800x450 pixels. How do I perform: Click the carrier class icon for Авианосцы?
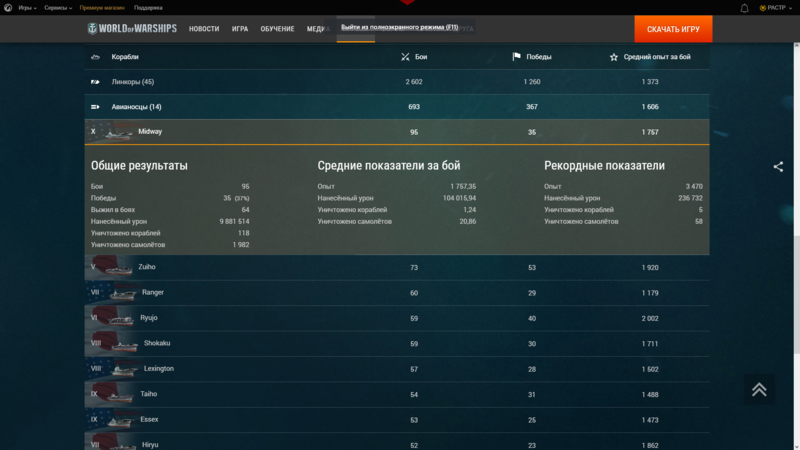95,107
